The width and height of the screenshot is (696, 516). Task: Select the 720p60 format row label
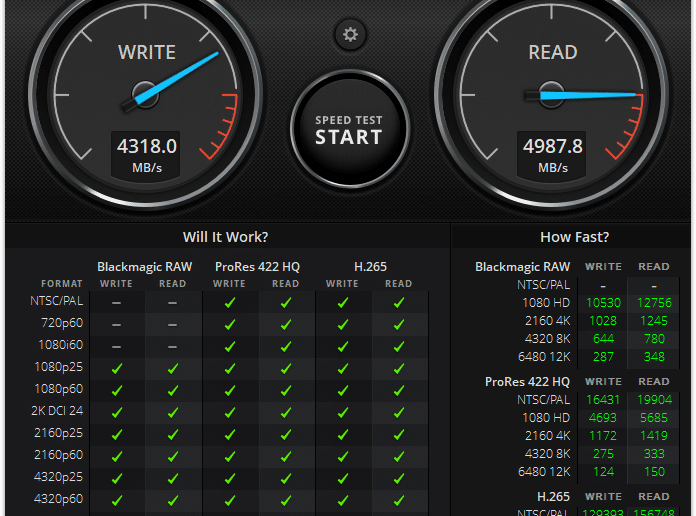62,323
